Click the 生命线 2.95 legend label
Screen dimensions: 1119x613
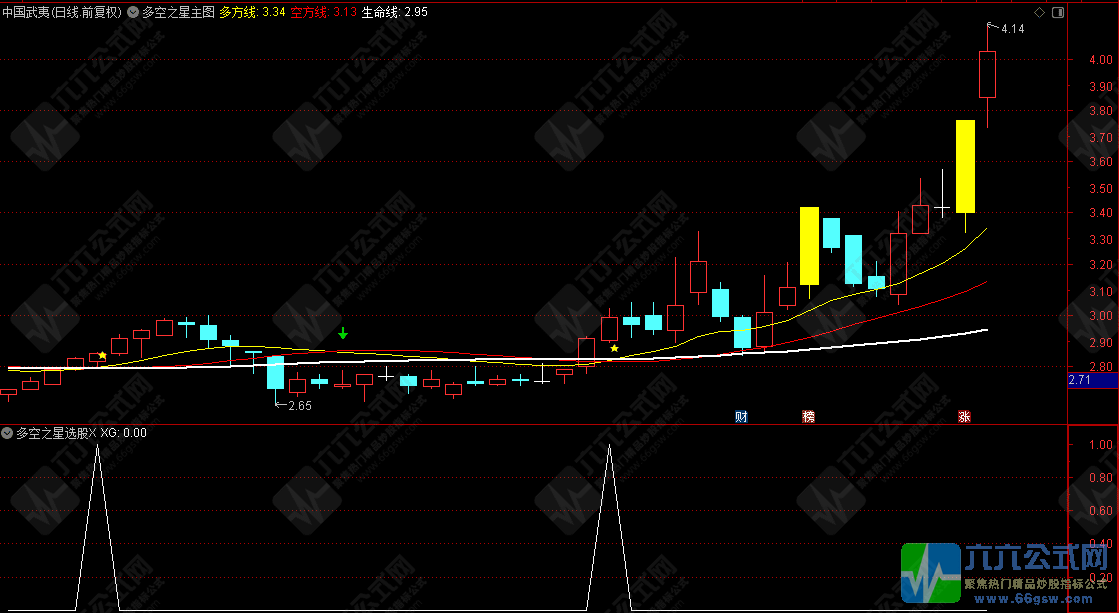pyautogui.click(x=394, y=13)
